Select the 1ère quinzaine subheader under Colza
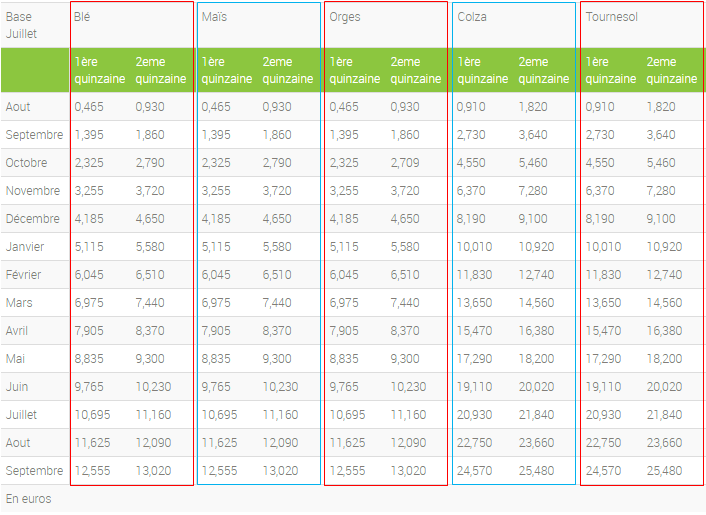This screenshot has height=515, width=706. tap(482, 70)
